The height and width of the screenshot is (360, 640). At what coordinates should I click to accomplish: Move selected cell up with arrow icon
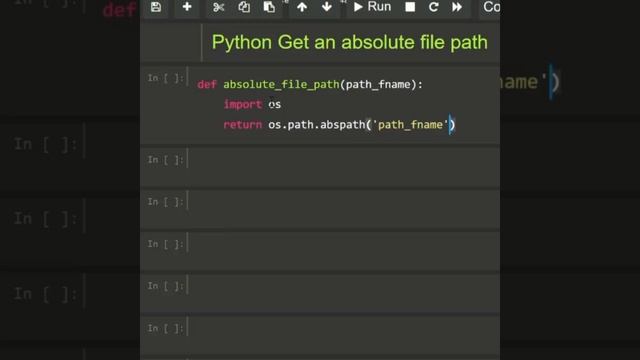pyautogui.click(x=302, y=7)
